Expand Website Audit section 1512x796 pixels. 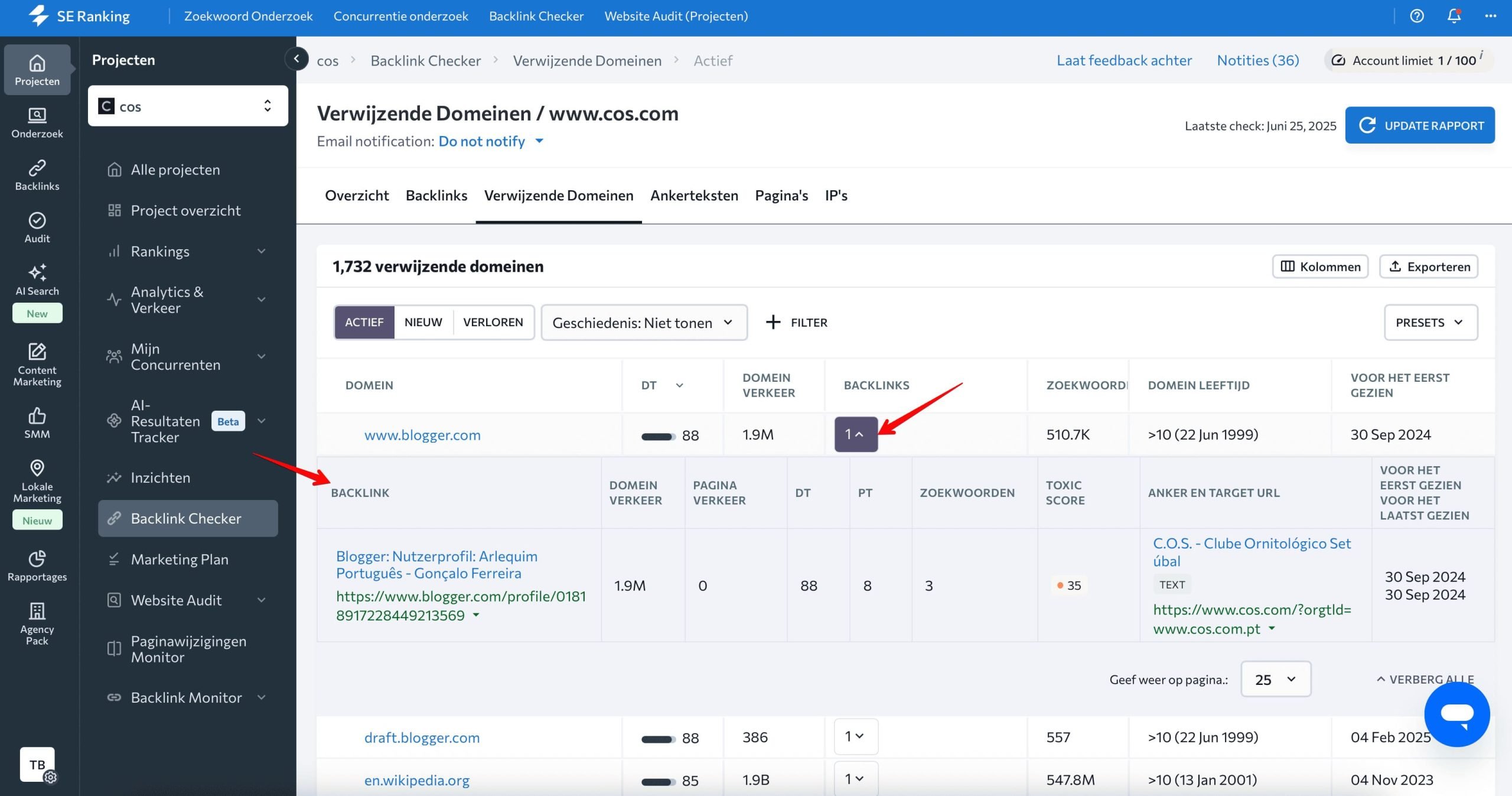coord(188,600)
